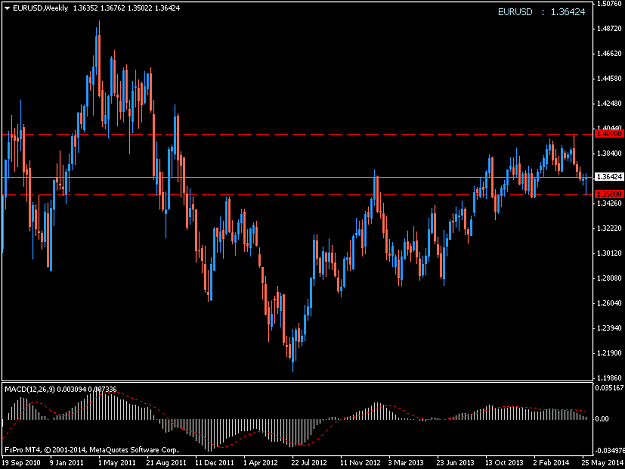Click the 1 Apr 2012 date label

[261, 463]
